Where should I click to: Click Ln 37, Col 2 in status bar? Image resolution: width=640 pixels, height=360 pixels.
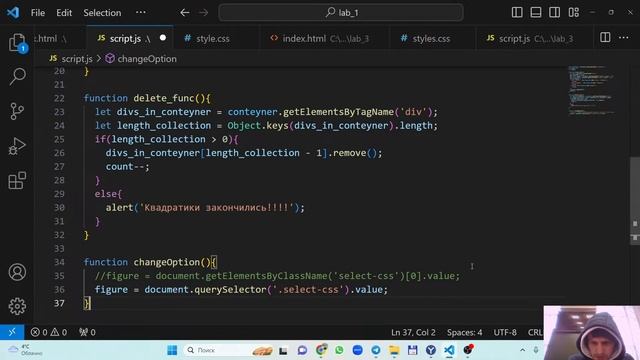(x=413, y=332)
